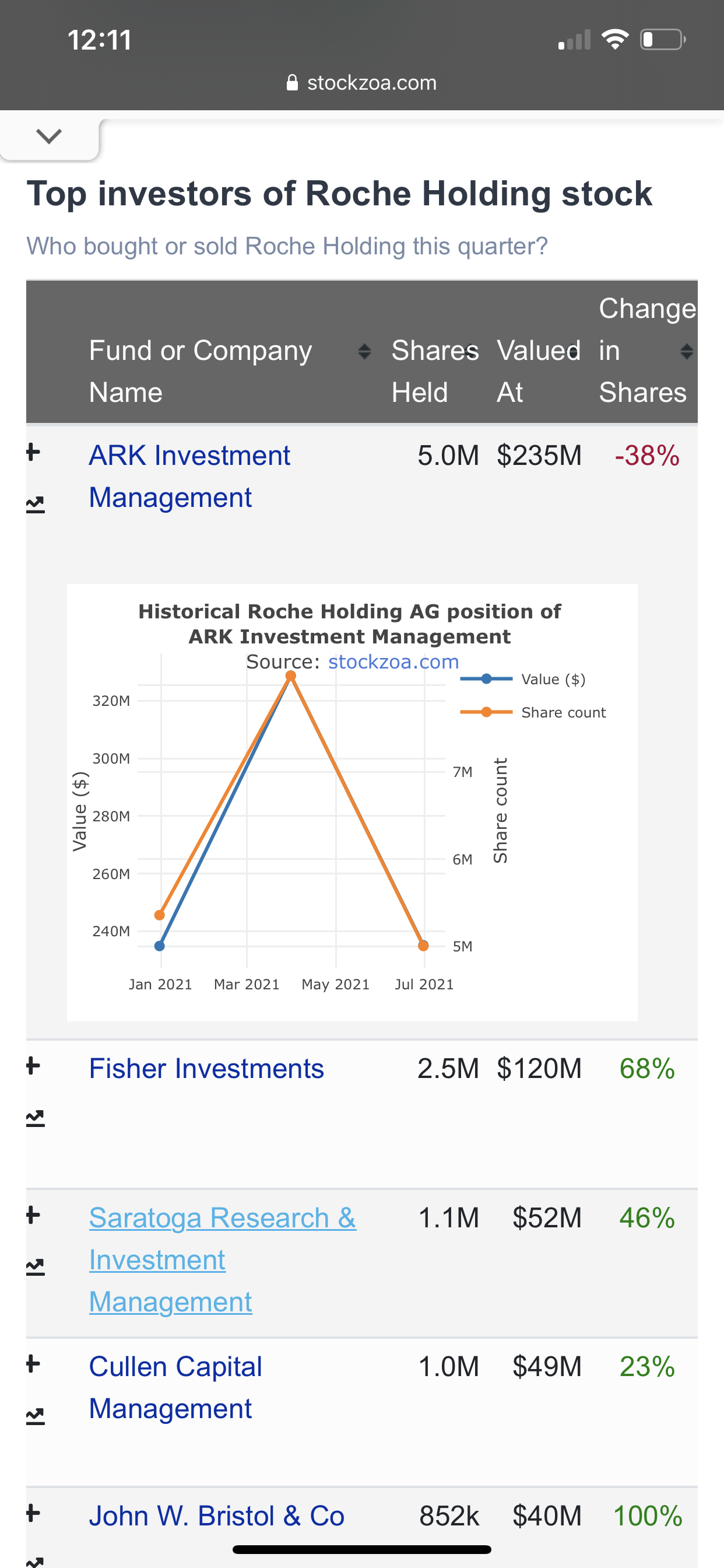The image size is (724, 1568).
Task: Show the Saratoga Research history chart icon
Action: 36,1266
